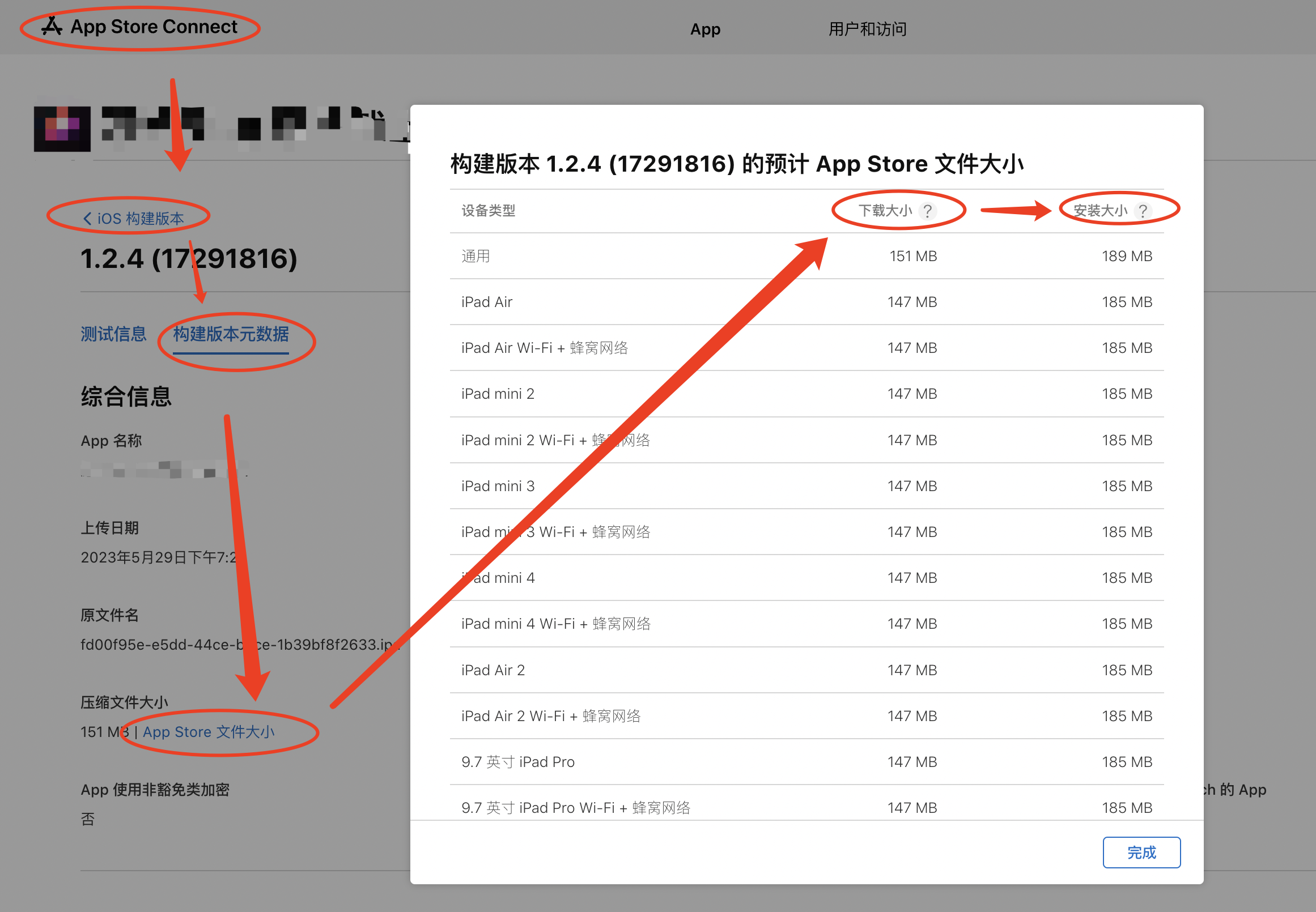1316x912 pixels.
Task: Click the App Store Connect title text
Action: click(153, 27)
